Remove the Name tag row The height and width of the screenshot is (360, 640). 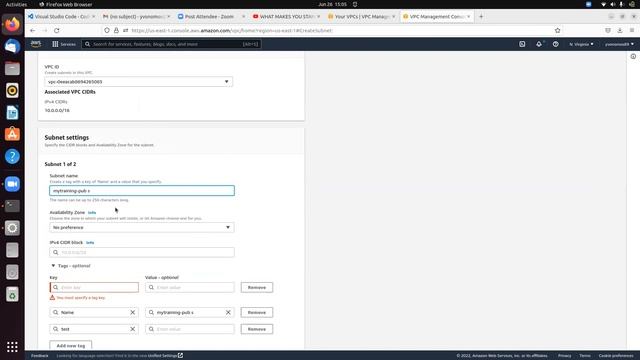click(x=257, y=312)
